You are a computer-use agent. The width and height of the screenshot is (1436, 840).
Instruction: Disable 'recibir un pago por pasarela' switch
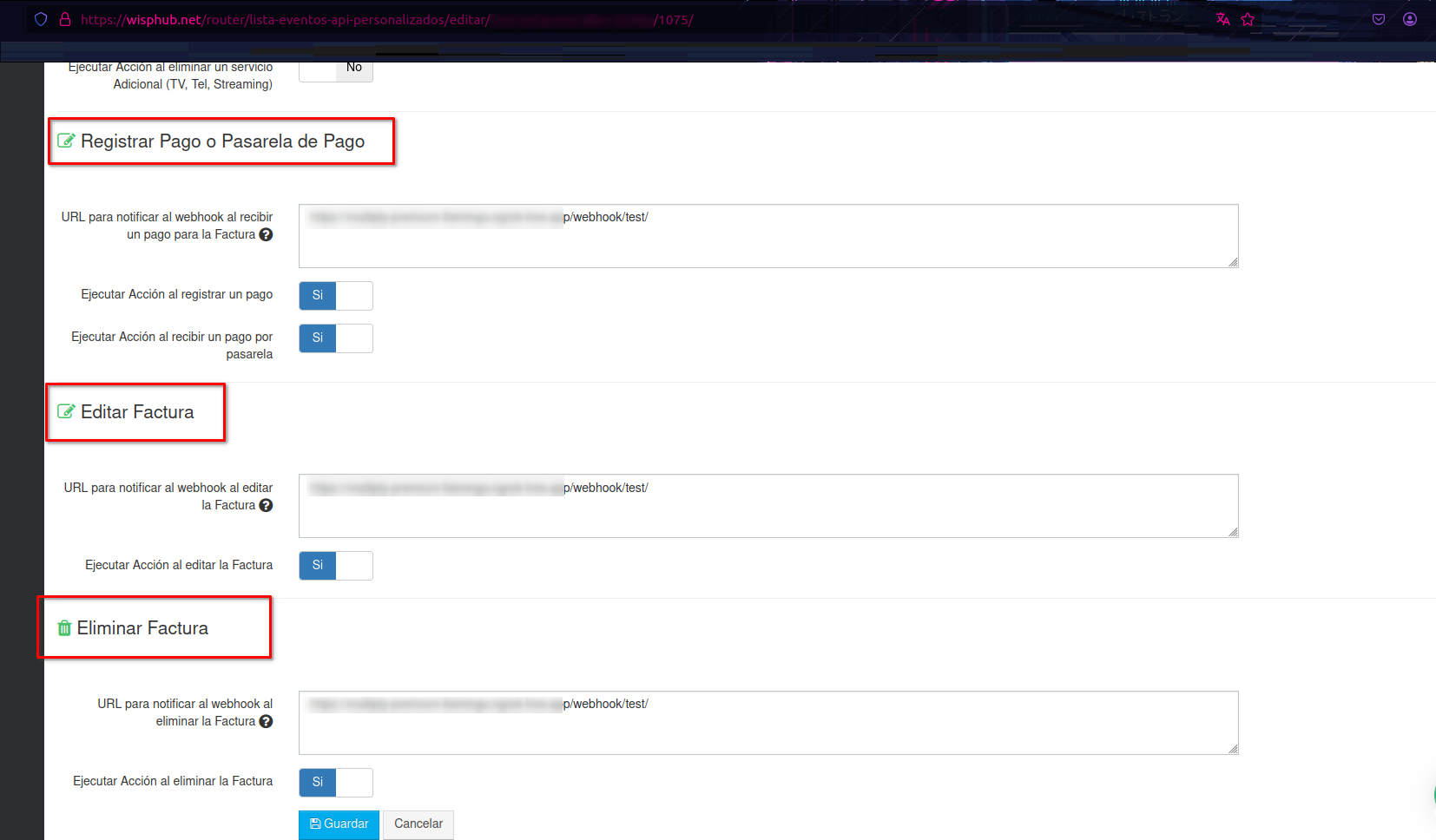click(336, 338)
